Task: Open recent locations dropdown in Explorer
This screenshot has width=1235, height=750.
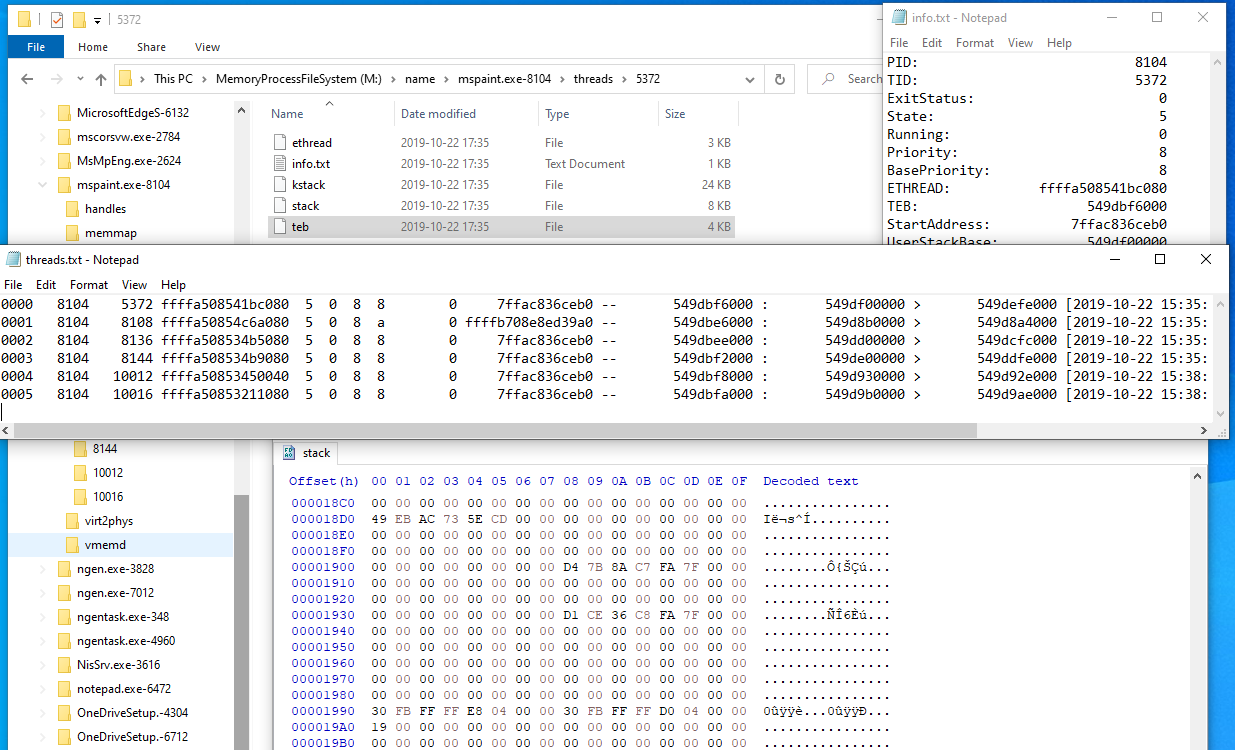Action: (80, 80)
